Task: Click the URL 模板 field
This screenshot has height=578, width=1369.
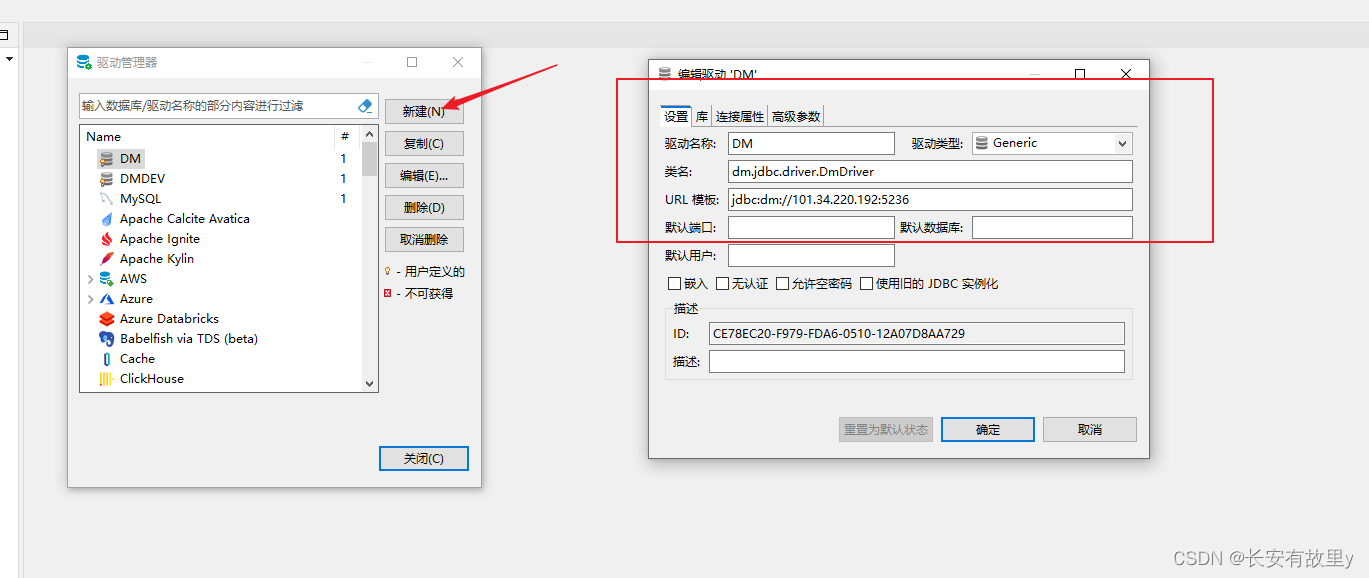Action: click(x=930, y=200)
